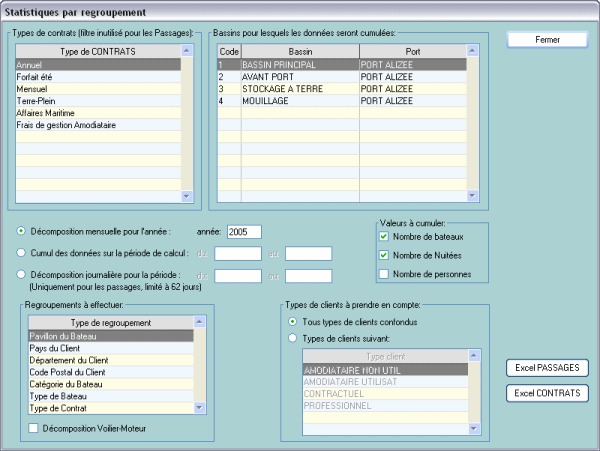
Task: Click the Code column header
Action: pyautogui.click(x=229, y=52)
